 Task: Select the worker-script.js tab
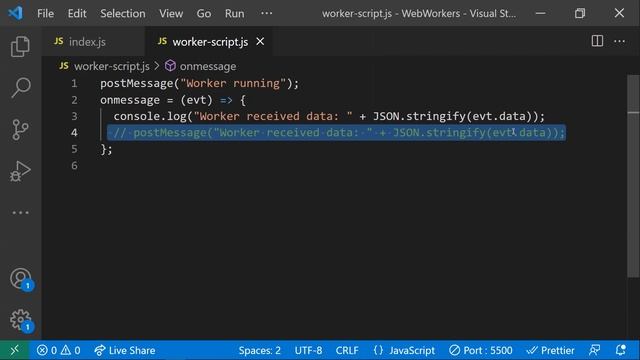click(x=210, y=42)
